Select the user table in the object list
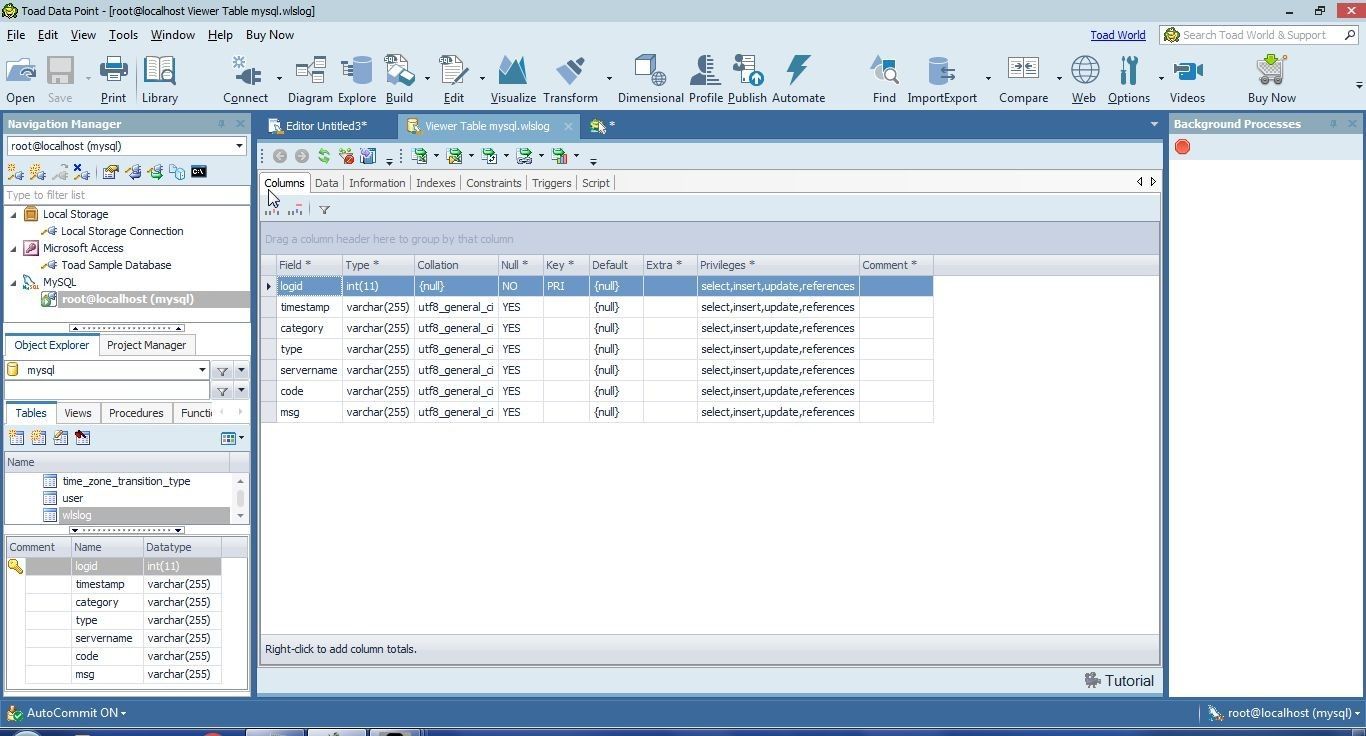 click(72, 498)
